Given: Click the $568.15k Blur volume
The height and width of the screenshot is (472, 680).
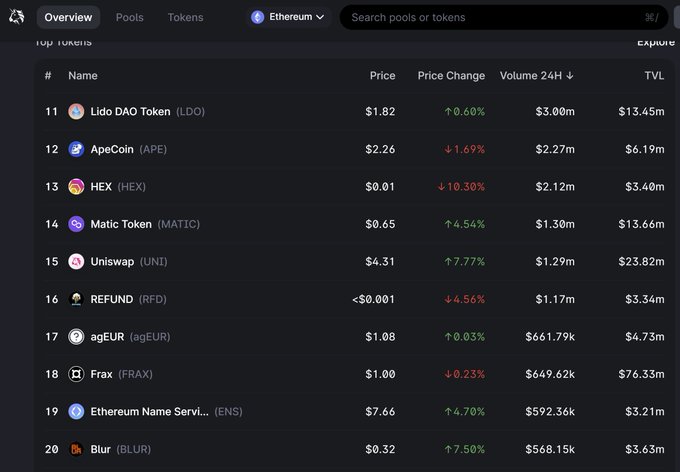Looking at the screenshot, I should [550, 449].
